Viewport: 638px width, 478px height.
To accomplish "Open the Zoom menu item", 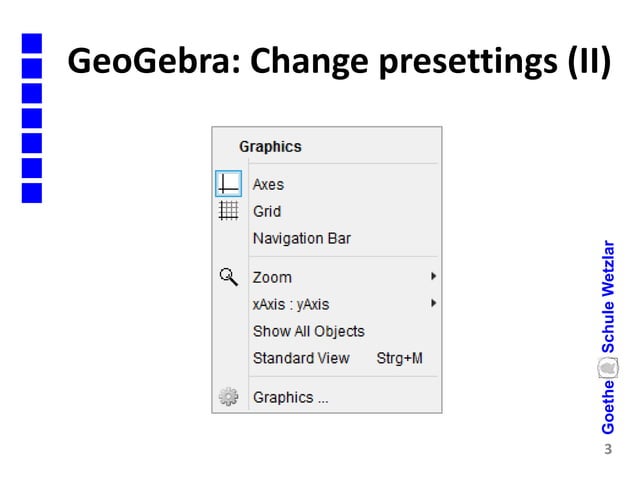I will [x=272, y=277].
